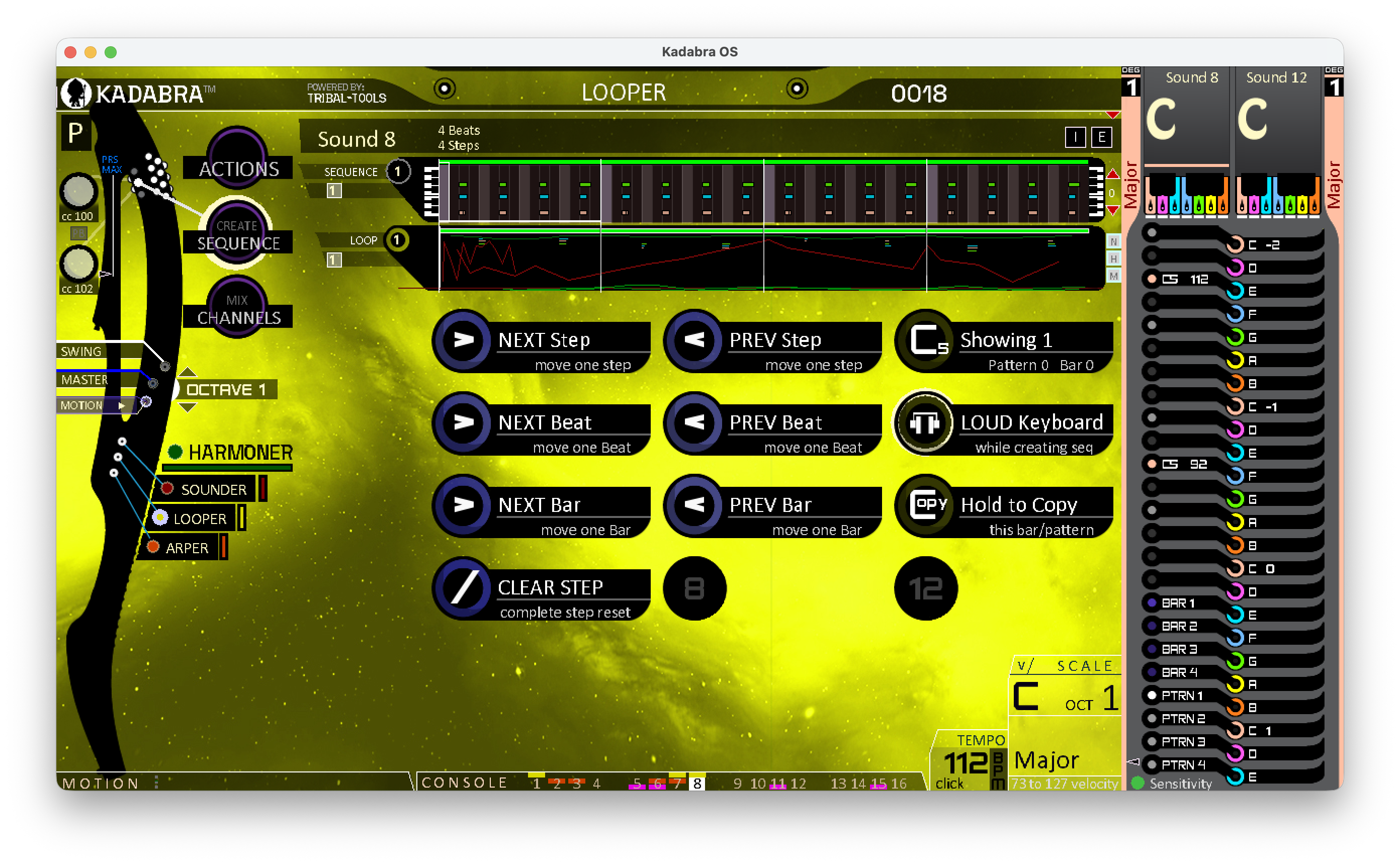Click the SEQUENCE number 1 circle
This screenshot has width=1400, height=865.
point(397,171)
